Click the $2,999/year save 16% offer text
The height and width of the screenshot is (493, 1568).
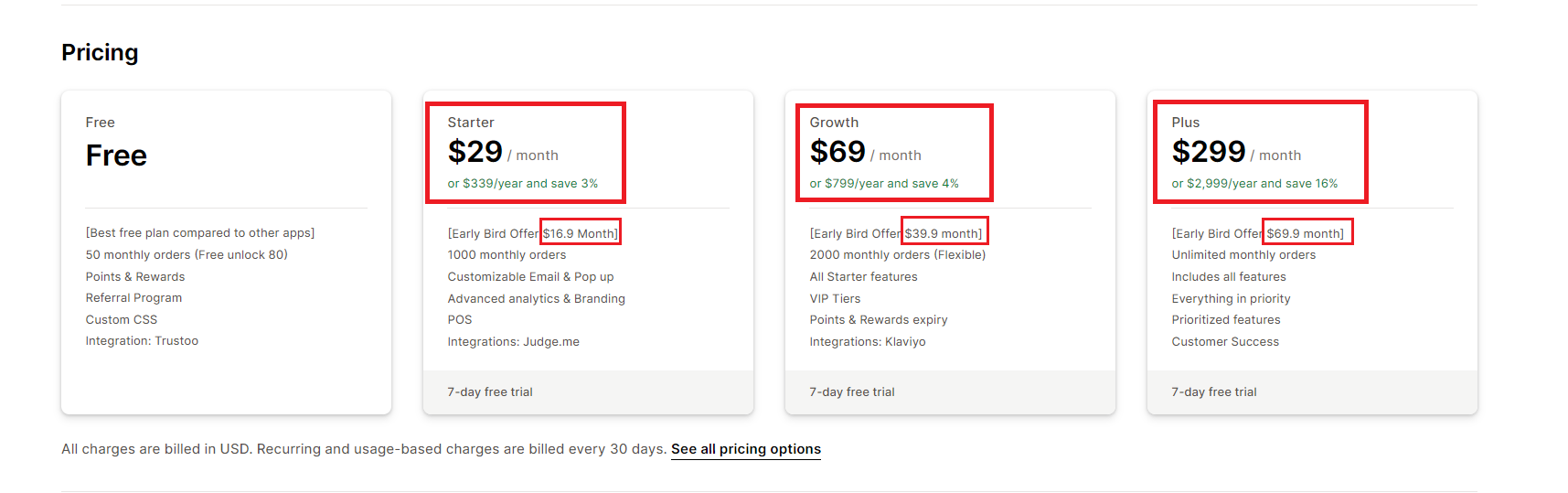click(1253, 184)
